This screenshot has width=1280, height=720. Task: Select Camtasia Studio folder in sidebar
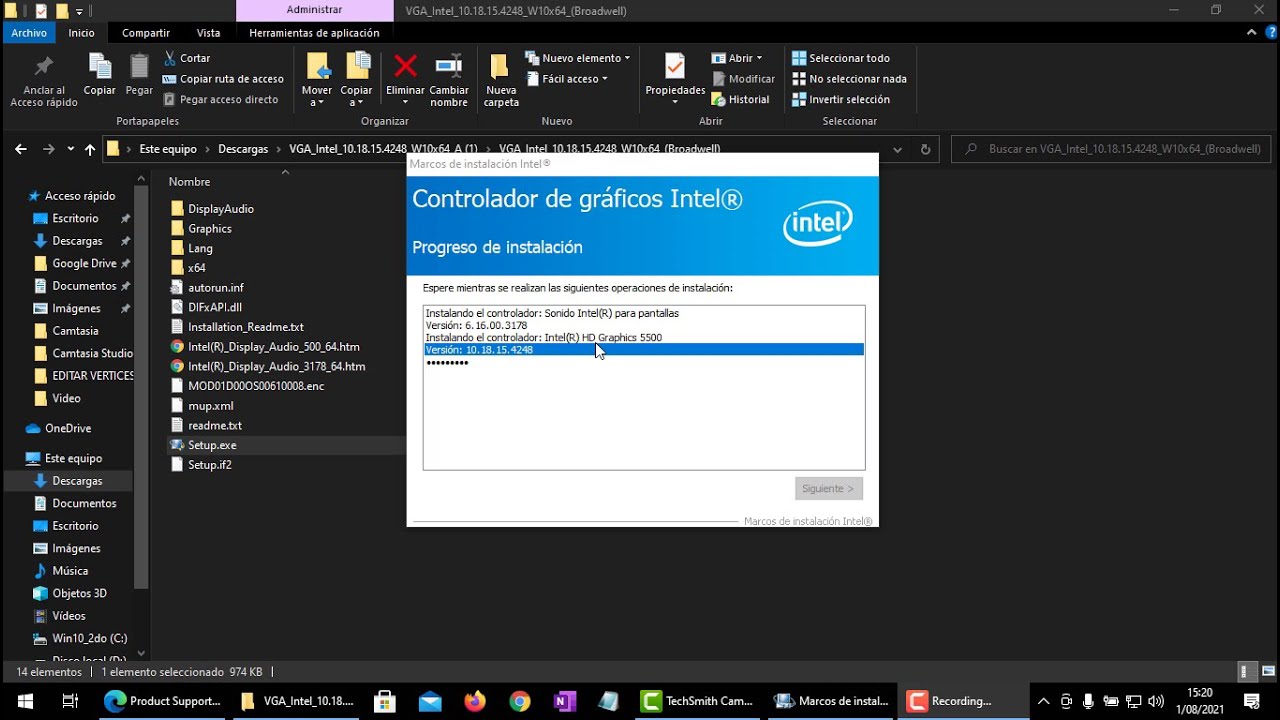(92, 353)
